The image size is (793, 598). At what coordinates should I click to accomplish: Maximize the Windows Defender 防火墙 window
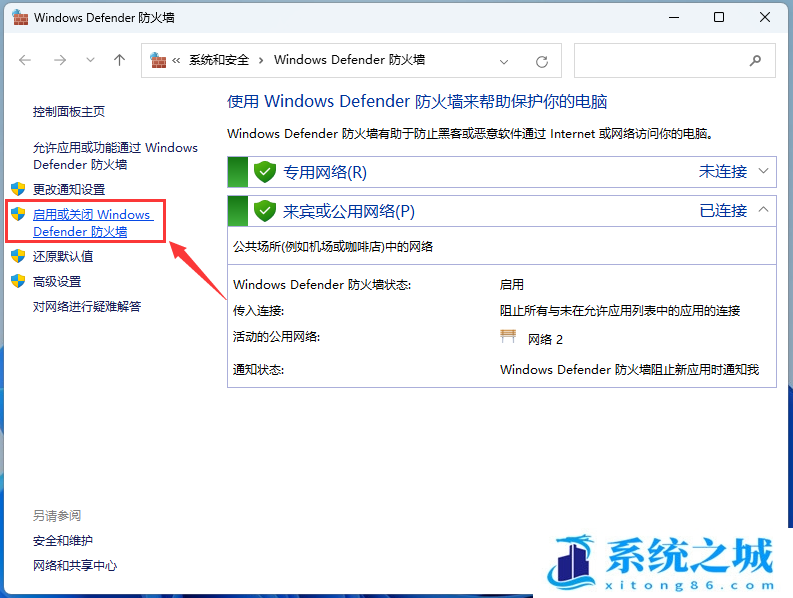tap(719, 17)
